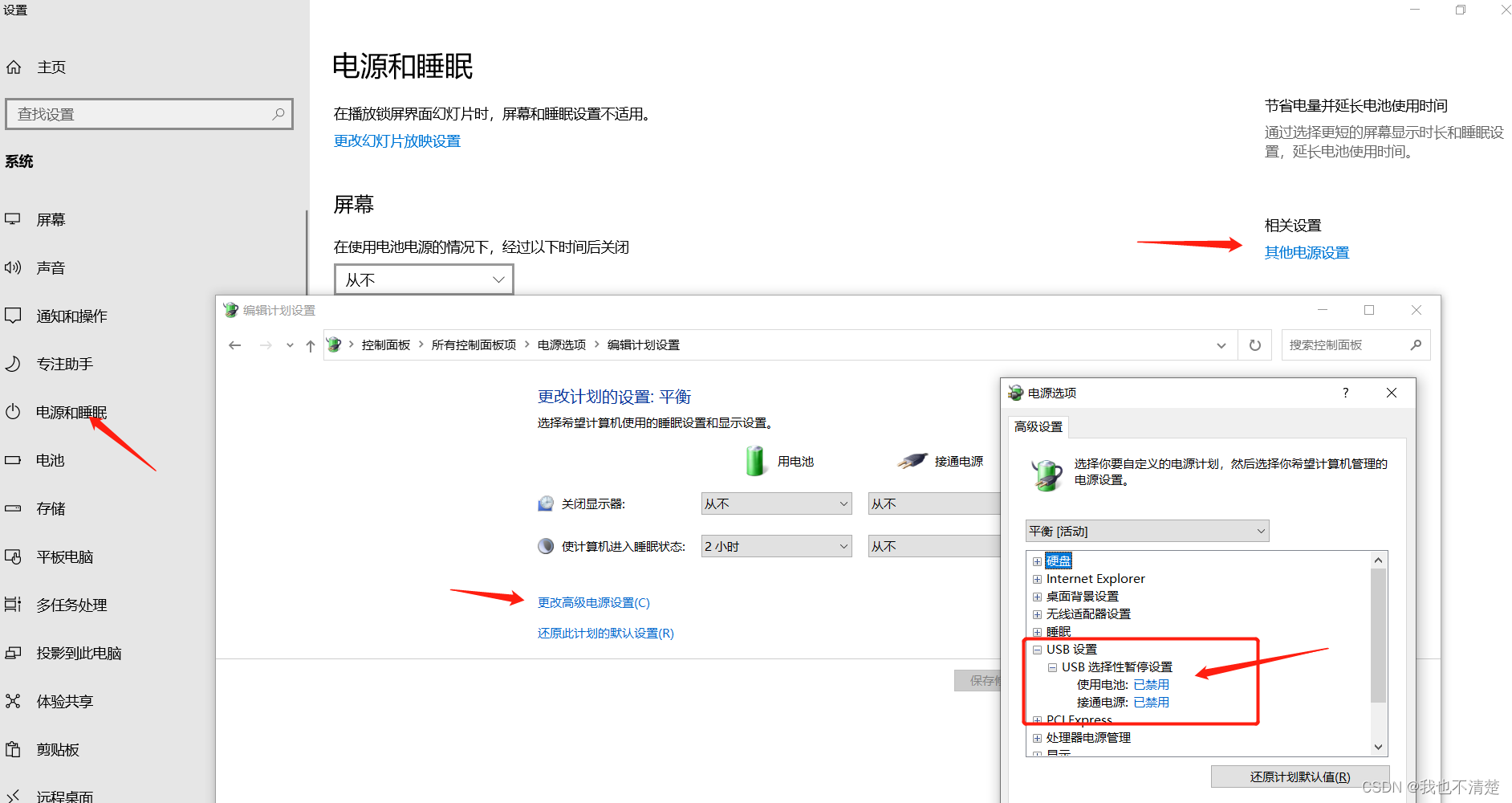Viewport: 1512px width, 803px height.
Task: Click scrollbar down arrow in power settings tree
Action: point(1379,747)
